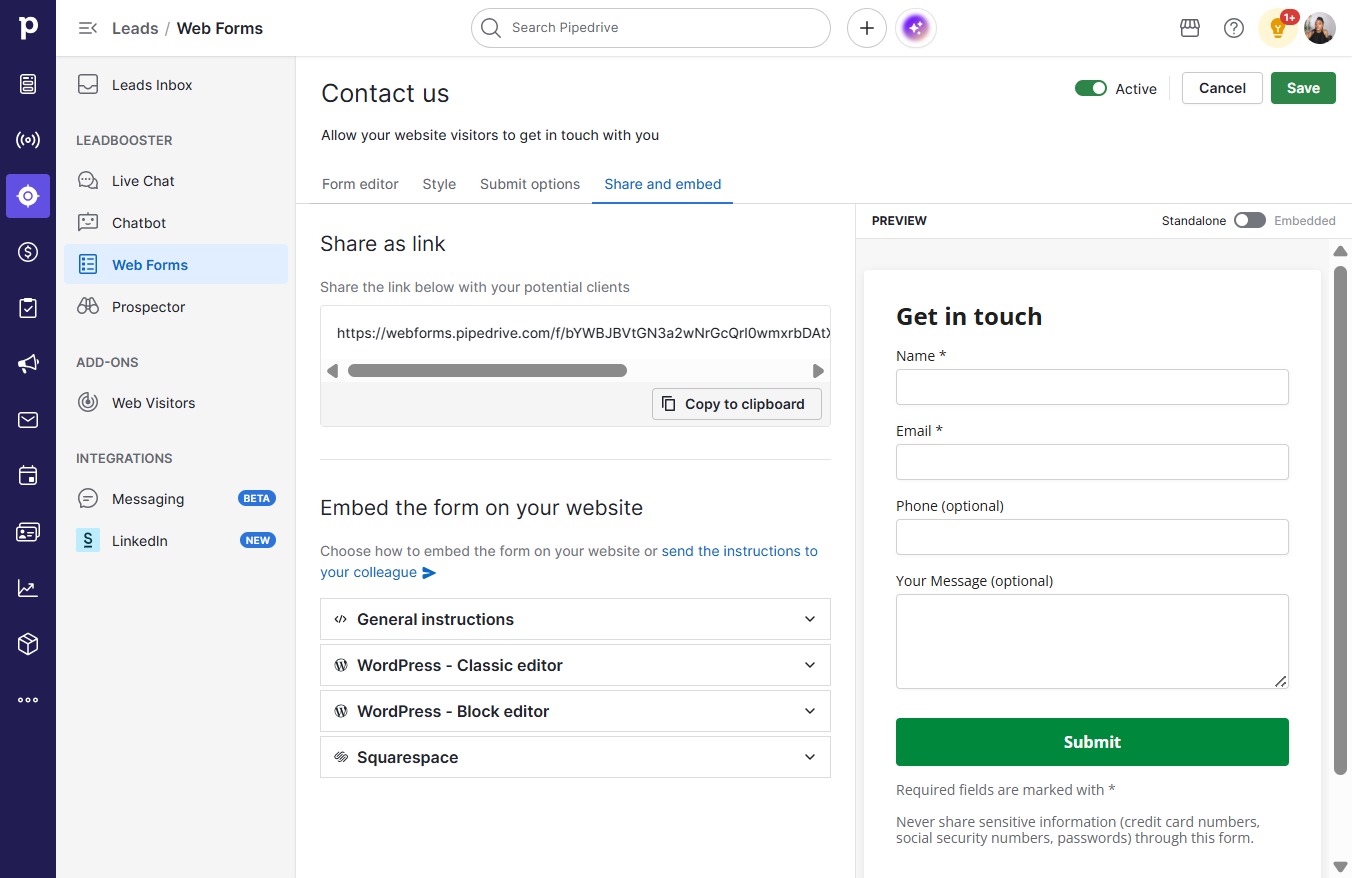Open the Submit options tab
This screenshot has width=1352, height=878.
[530, 184]
